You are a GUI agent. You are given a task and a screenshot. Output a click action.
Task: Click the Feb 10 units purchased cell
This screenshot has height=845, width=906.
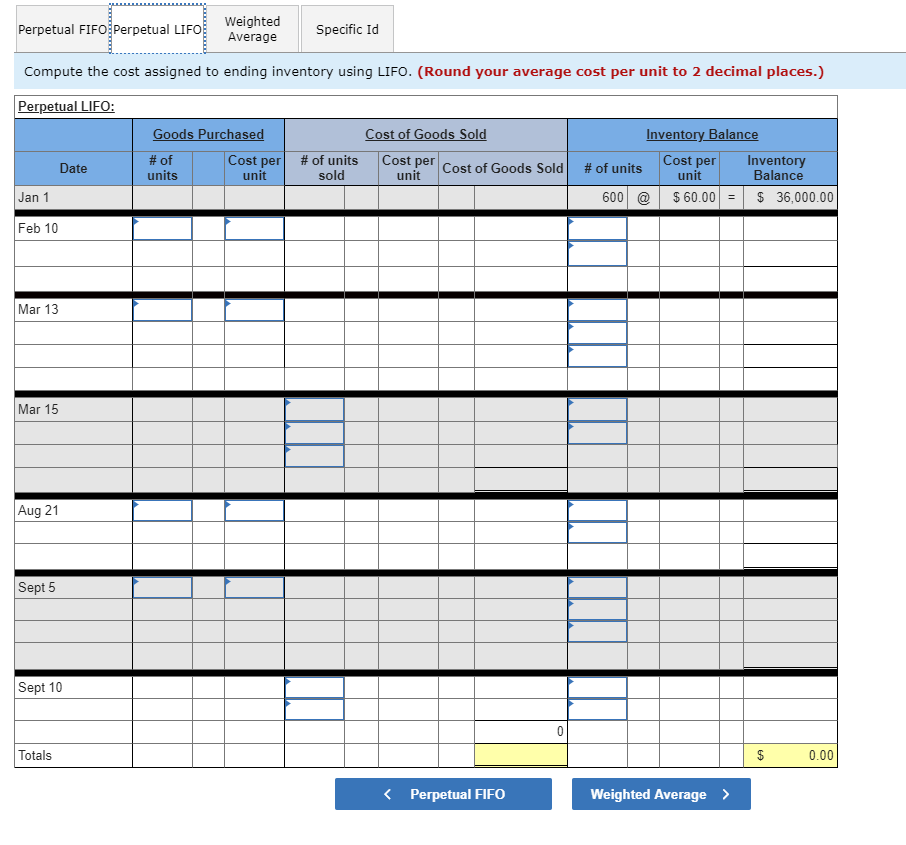[163, 228]
